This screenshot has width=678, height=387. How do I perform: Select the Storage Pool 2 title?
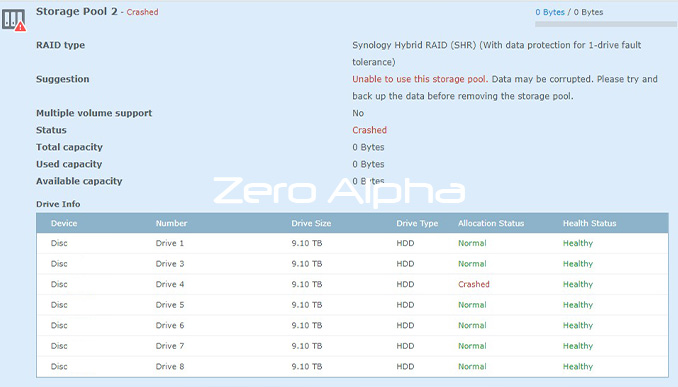tap(77, 12)
